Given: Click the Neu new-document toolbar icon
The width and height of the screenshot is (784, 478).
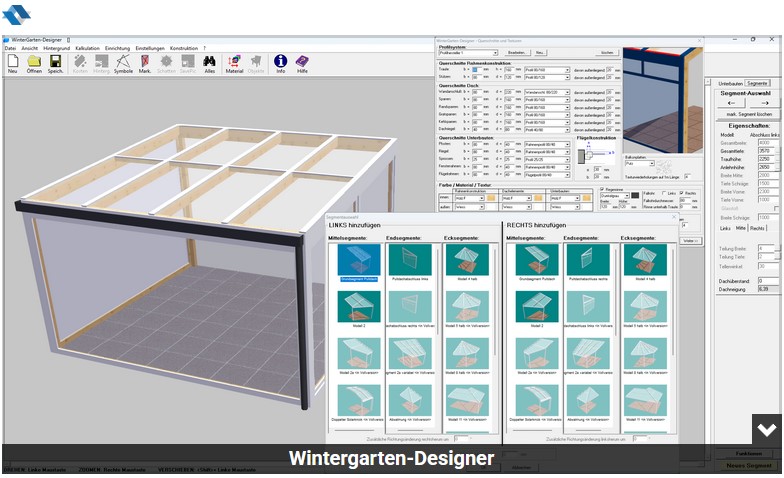Looking at the screenshot, I should pyautogui.click(x=13, y=64).
